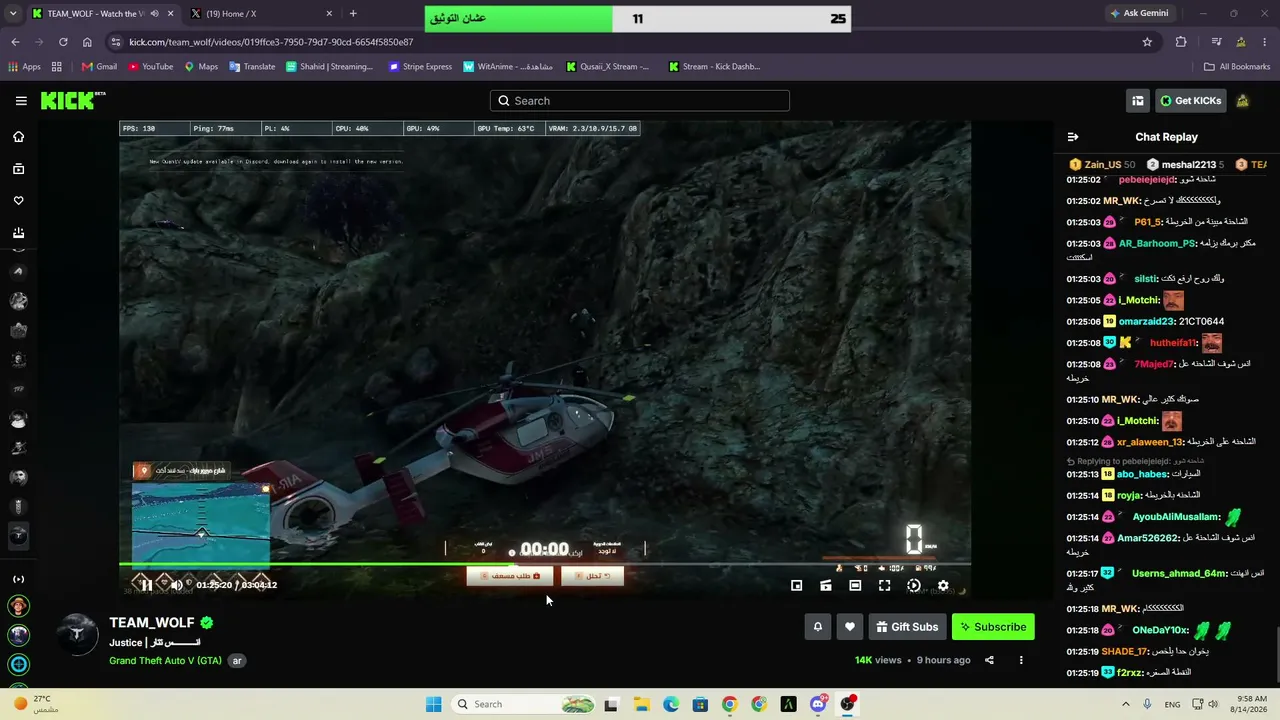Click the 'ar' language tag

[237, 660]
